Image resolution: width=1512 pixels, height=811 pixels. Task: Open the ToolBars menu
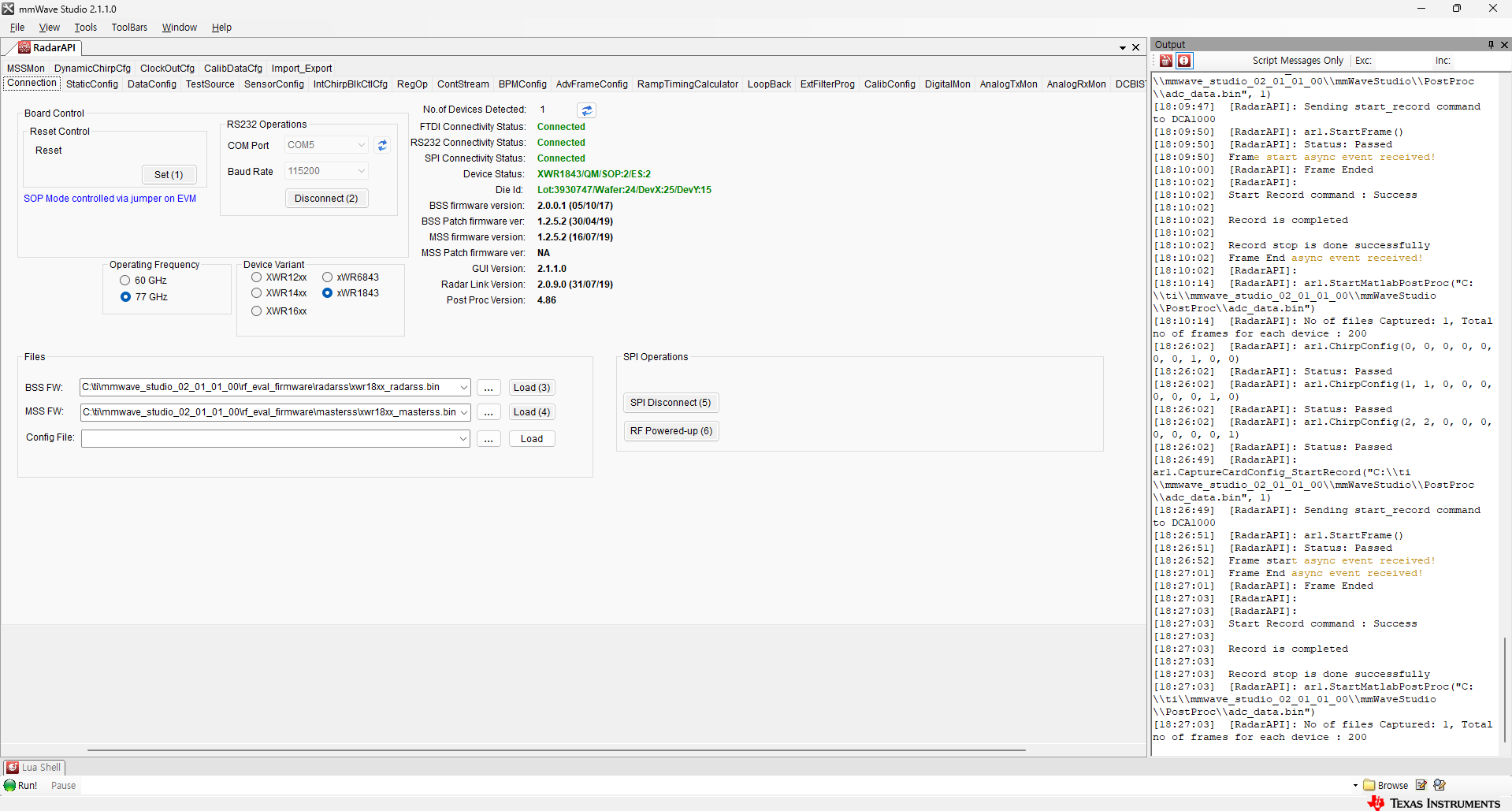pos(129,28)
